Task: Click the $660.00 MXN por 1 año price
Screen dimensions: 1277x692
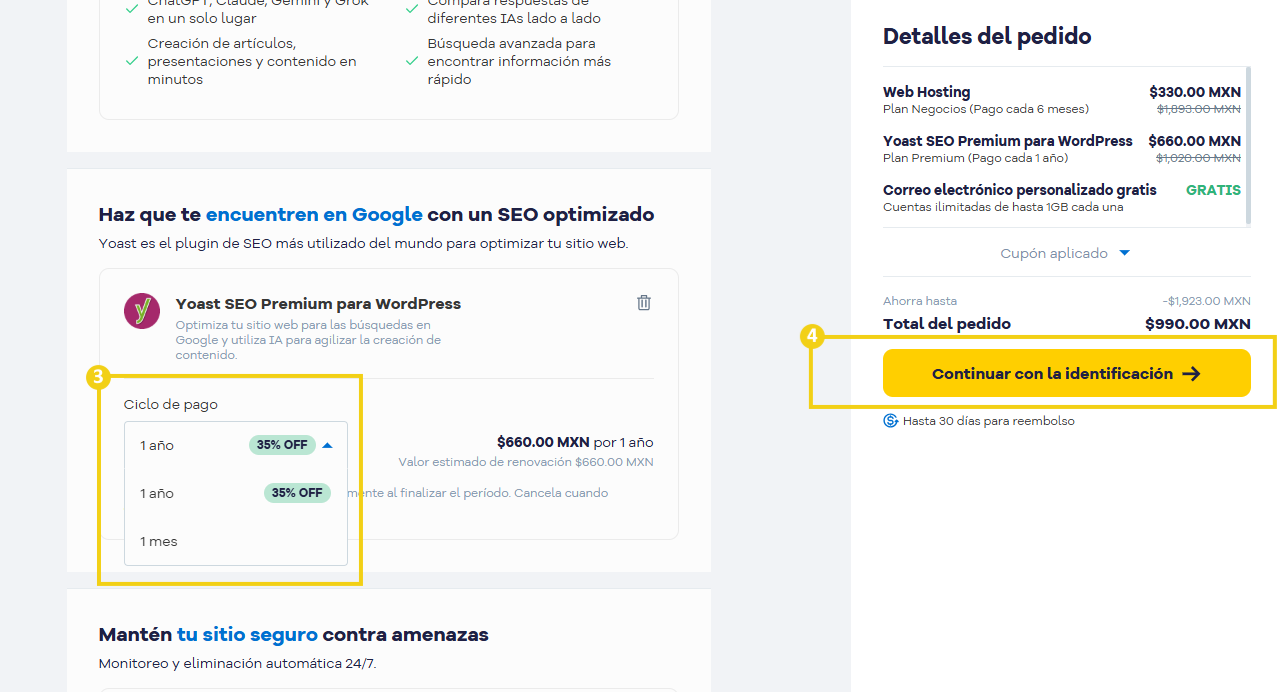Action: [575, 442]
